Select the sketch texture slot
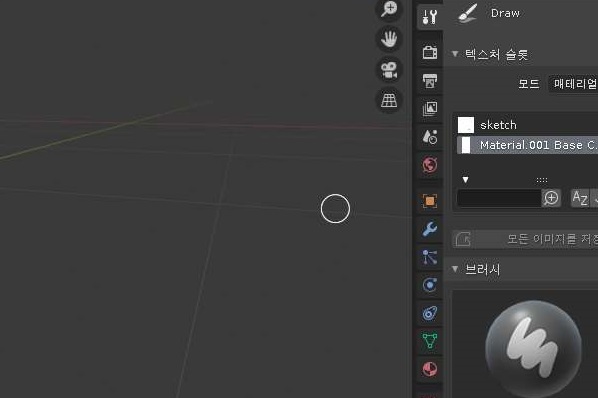Image resolution: width=598 pixels, height=398 pixels. coord(527,125)
